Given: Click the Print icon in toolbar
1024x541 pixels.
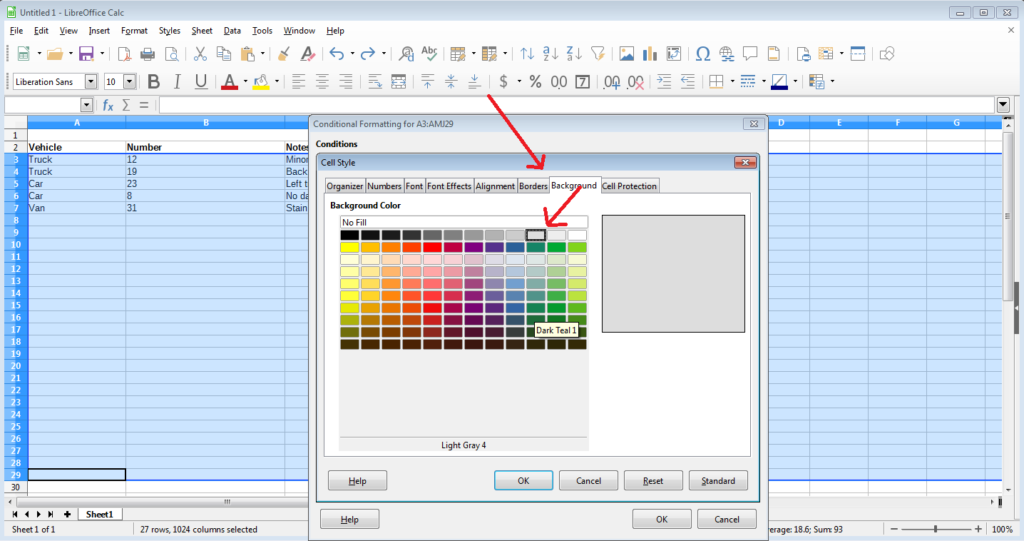Looking at the screenshot, I should pos(148,54).
